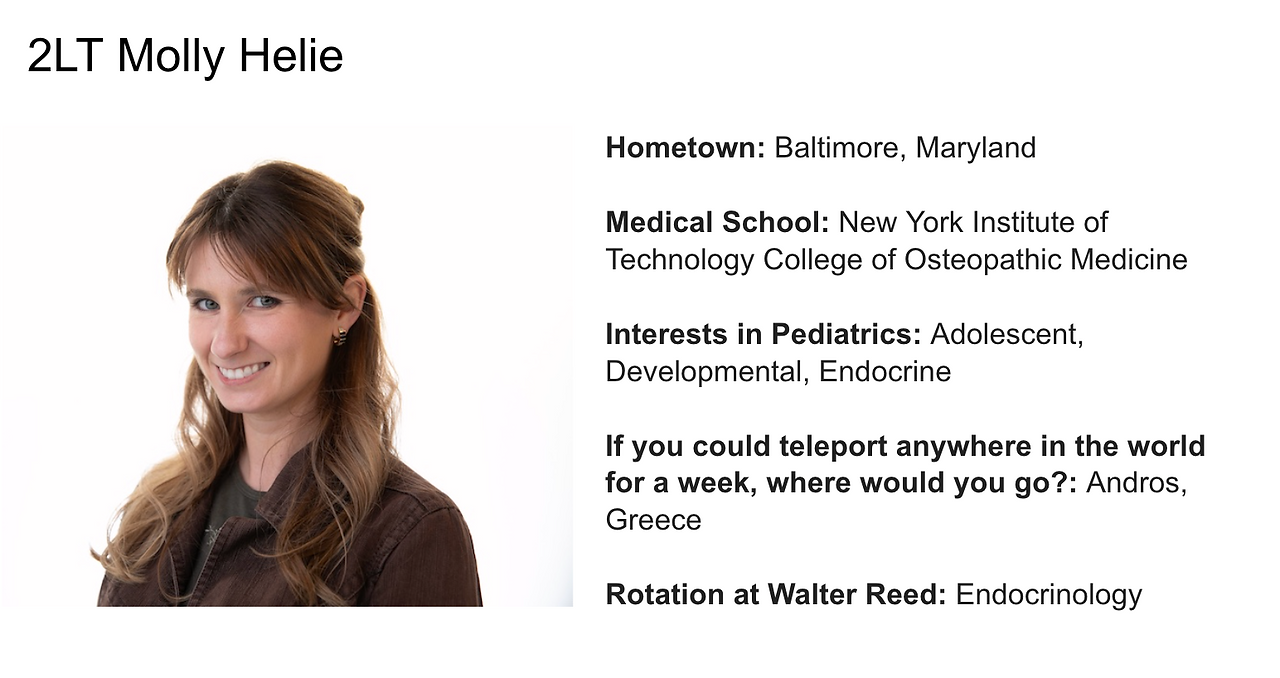Click the word "Andros,"
The image size is (1280, 678).
pyautogui.click(x=1137, y=483)
